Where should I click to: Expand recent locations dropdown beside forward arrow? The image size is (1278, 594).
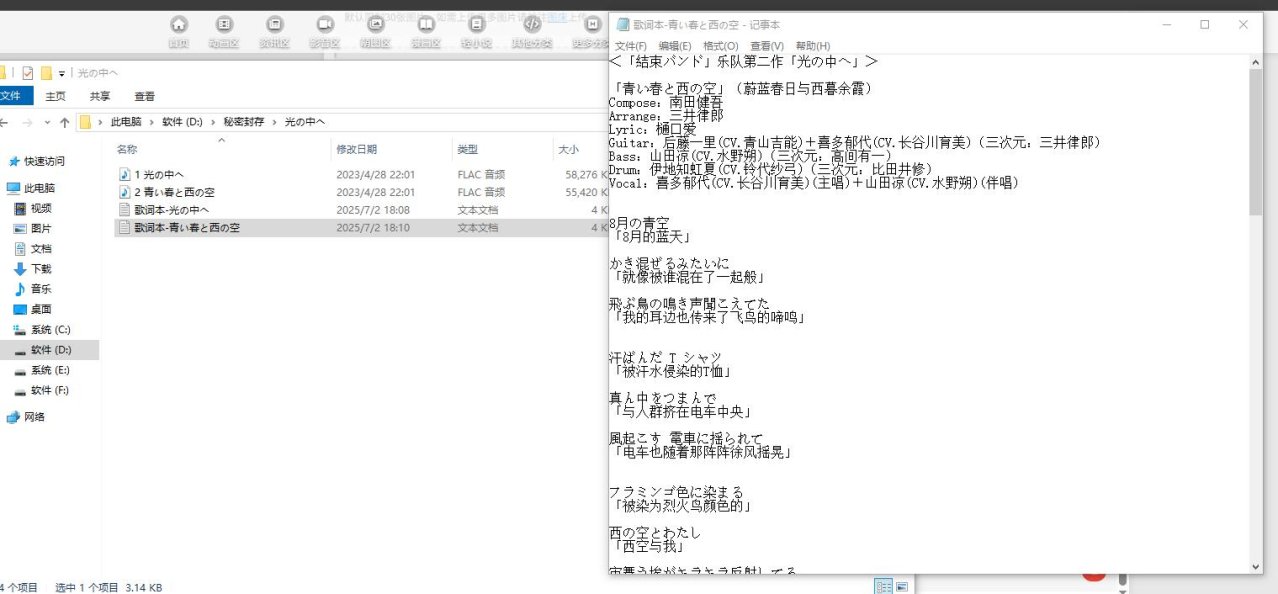pos(46,122)
